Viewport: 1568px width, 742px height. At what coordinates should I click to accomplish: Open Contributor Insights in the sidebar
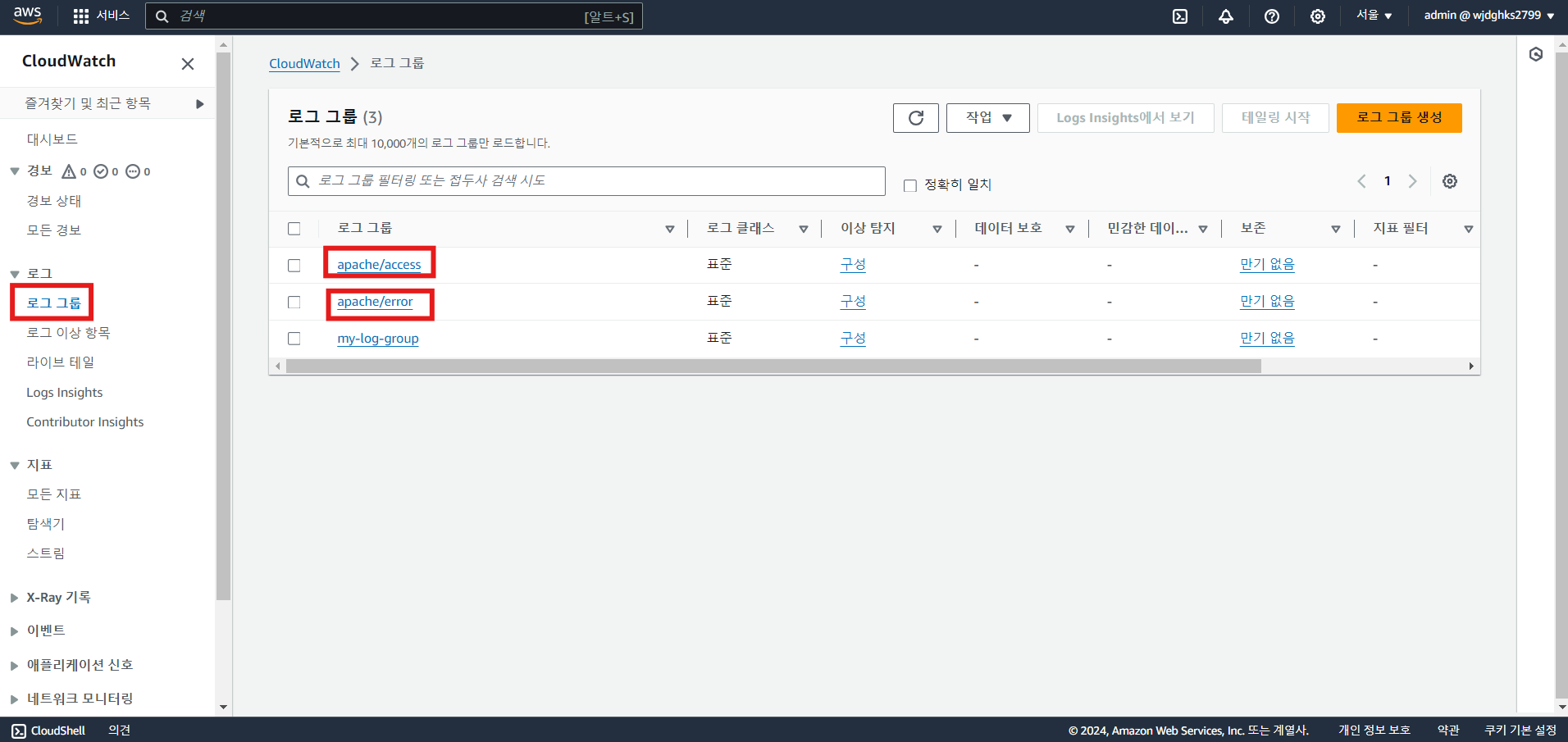[x=85, y=422]
